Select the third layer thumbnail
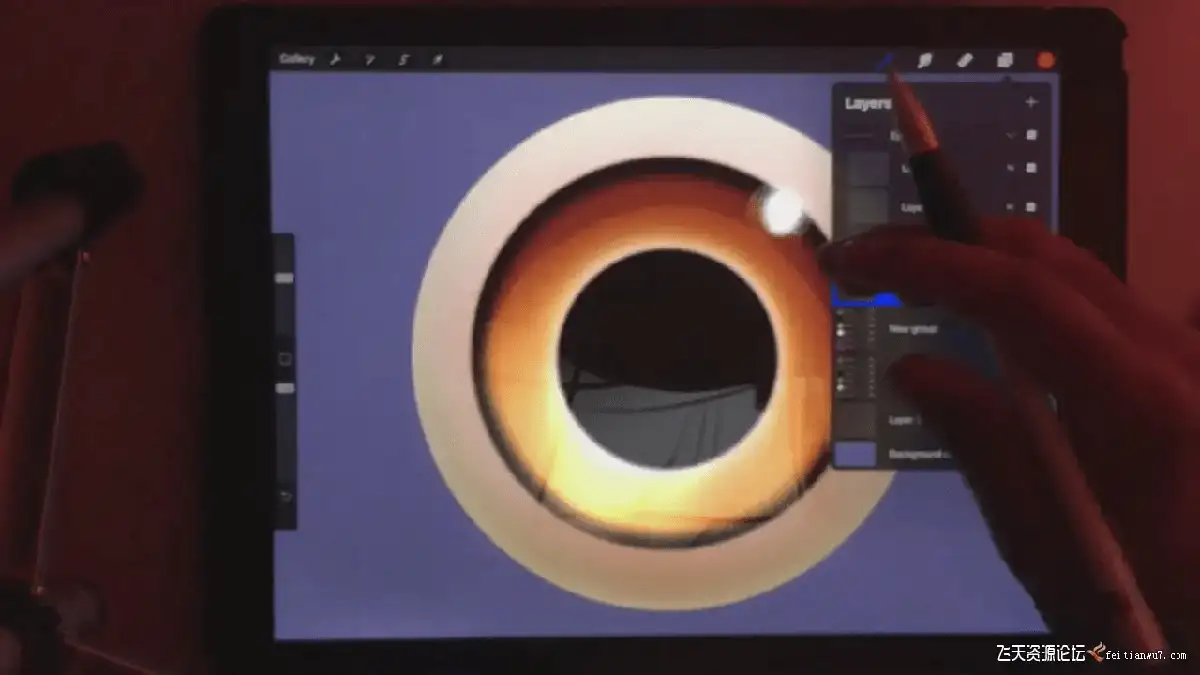Image resolution: width=1200 pixels, height=675 pixels. pyautogui.click(x=866, y=207)
